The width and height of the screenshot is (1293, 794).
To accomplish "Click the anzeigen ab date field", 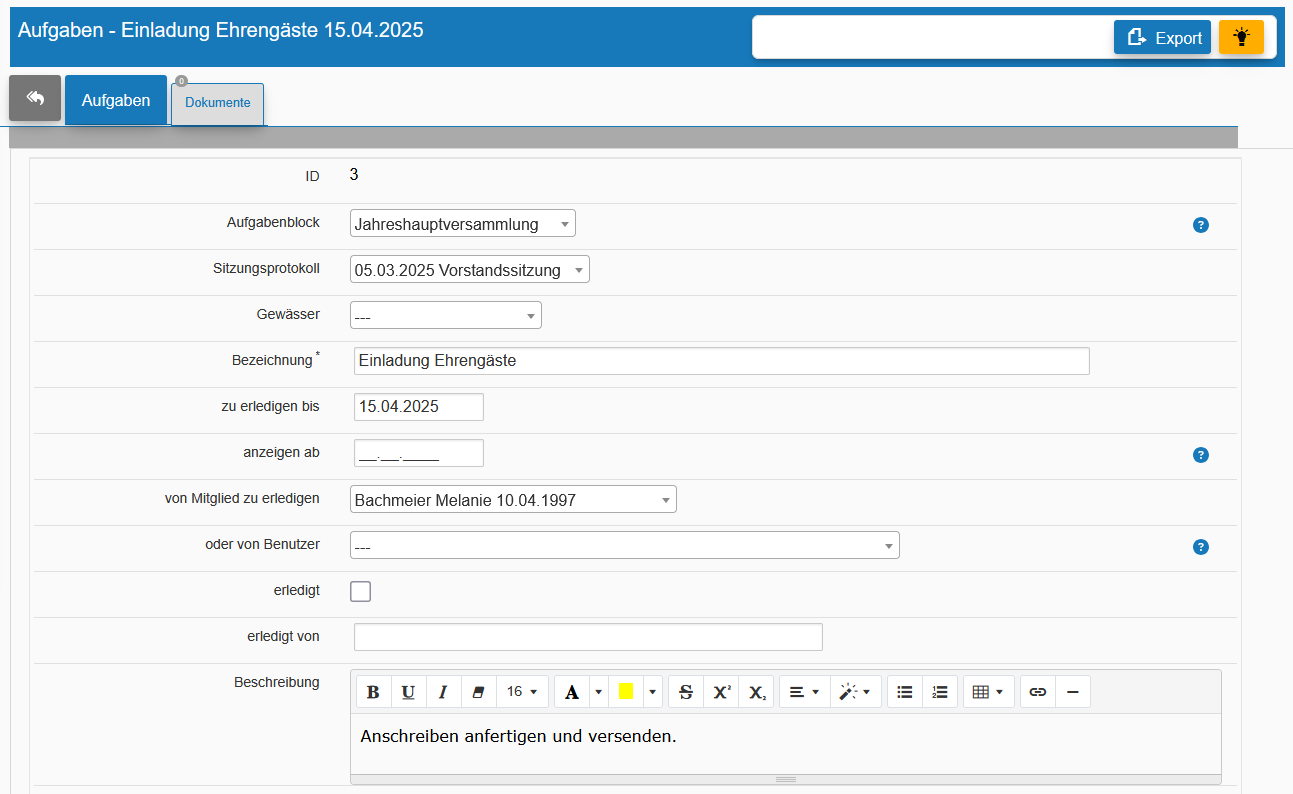I will tap(419, 453).
